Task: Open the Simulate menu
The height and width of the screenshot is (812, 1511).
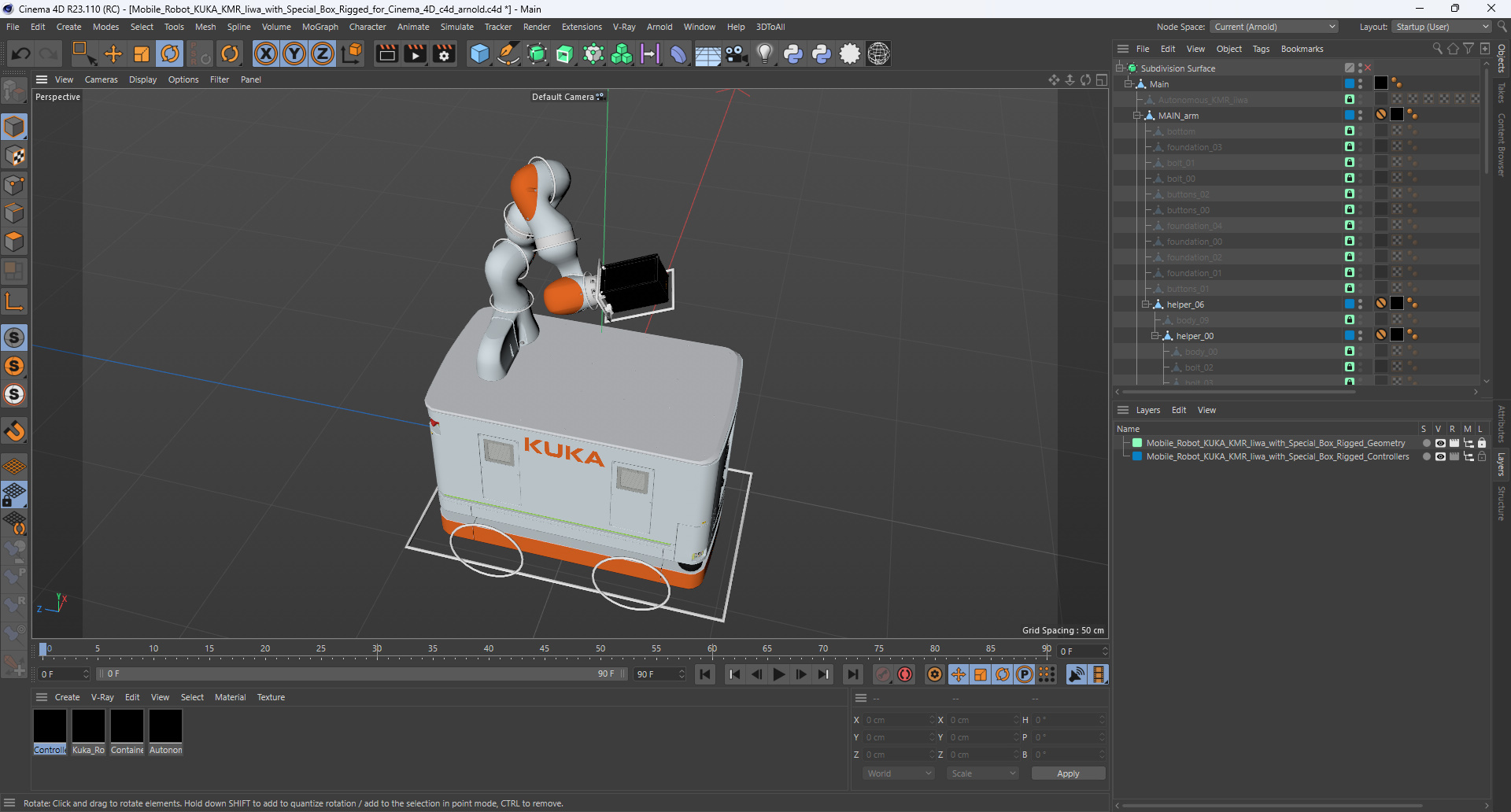Action: (456, 27)
